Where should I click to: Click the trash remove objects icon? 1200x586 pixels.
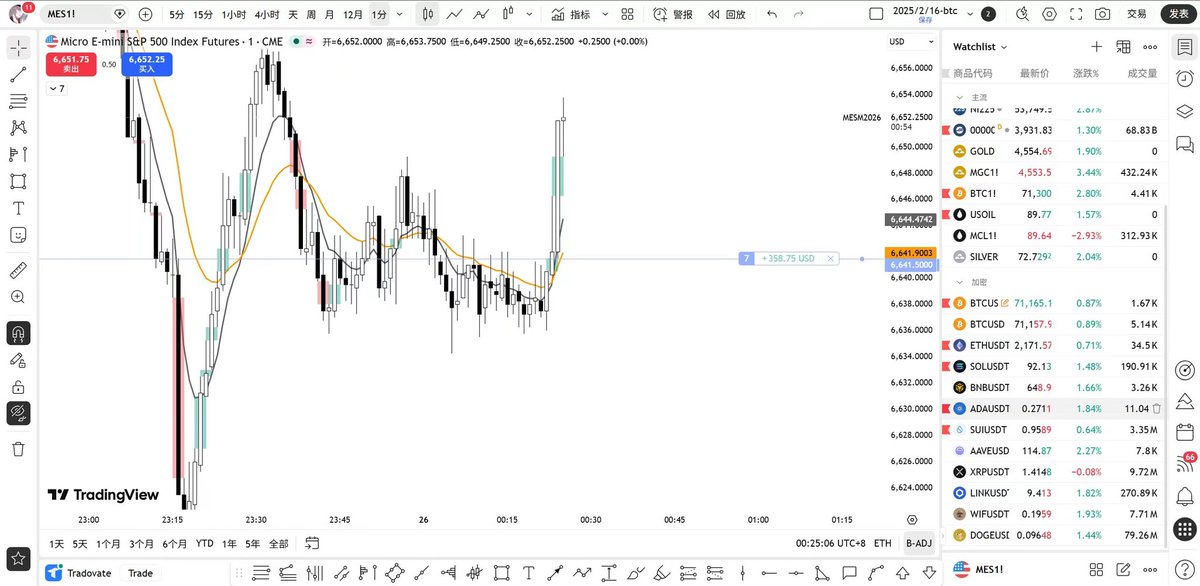(x=18, y=449)
